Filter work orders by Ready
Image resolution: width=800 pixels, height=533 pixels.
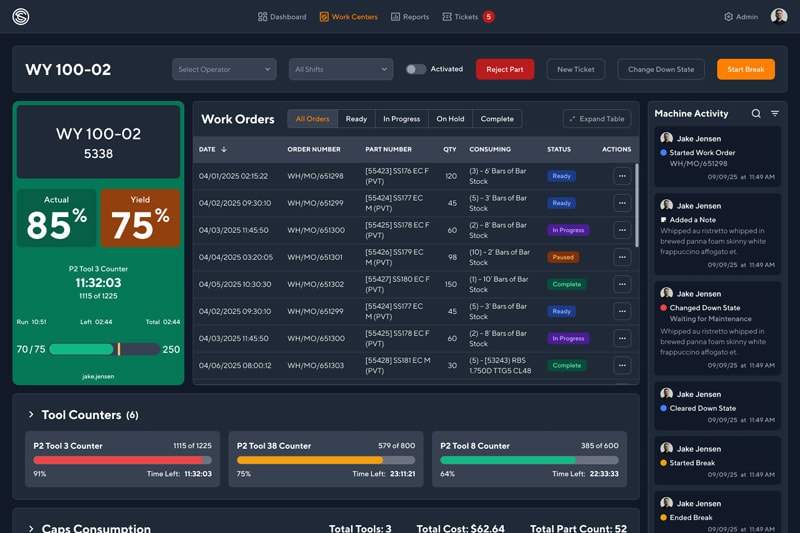[356, 119]
